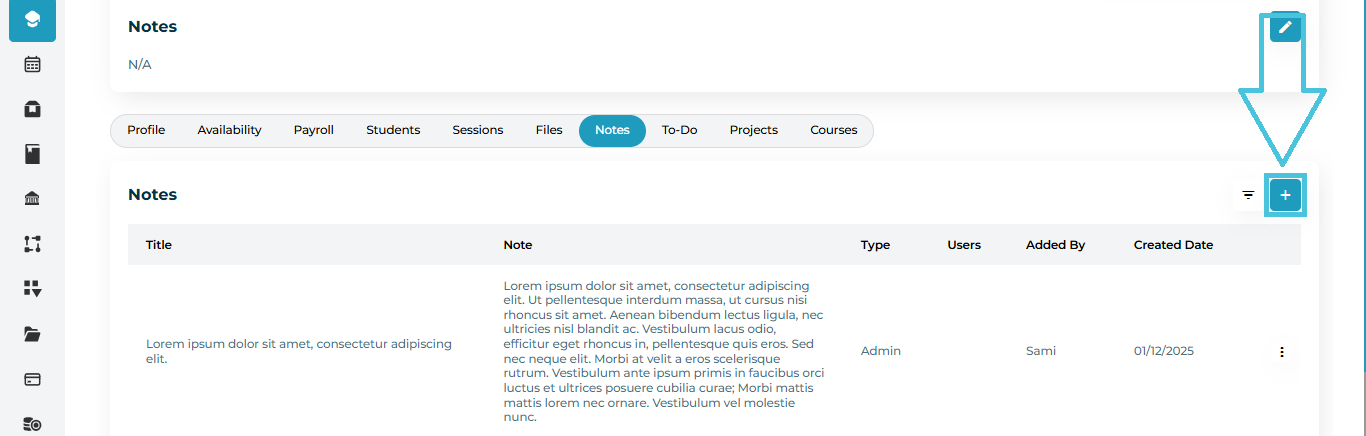
Task: Open the Payroll tab
Action: click(313, 130)
